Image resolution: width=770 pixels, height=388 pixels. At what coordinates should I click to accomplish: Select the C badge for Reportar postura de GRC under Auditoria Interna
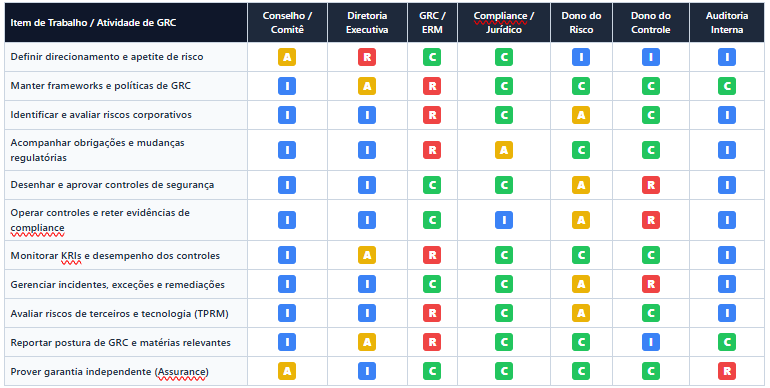point(727,342)
